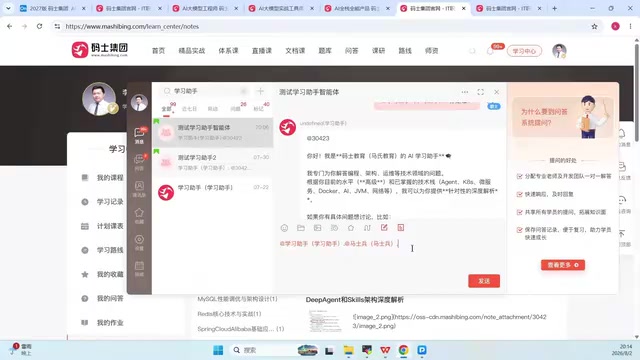Click the chat search field containing 学习助手
Screen dimensions: 640x360
click(x=205, y=91)
